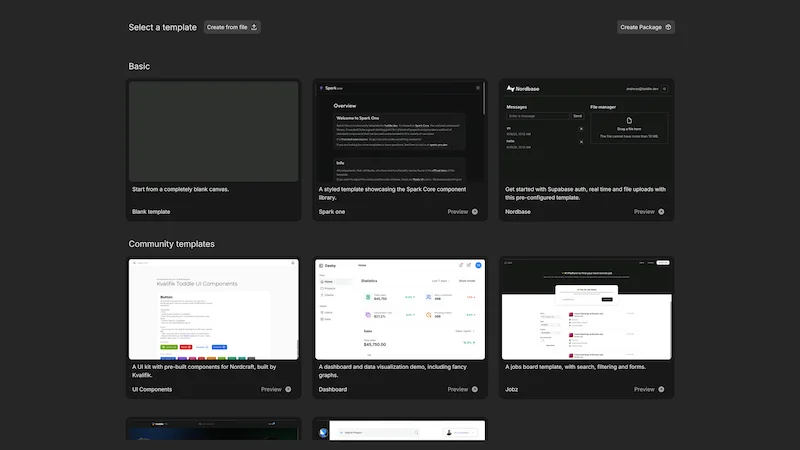Open the Create Package button

645,27
